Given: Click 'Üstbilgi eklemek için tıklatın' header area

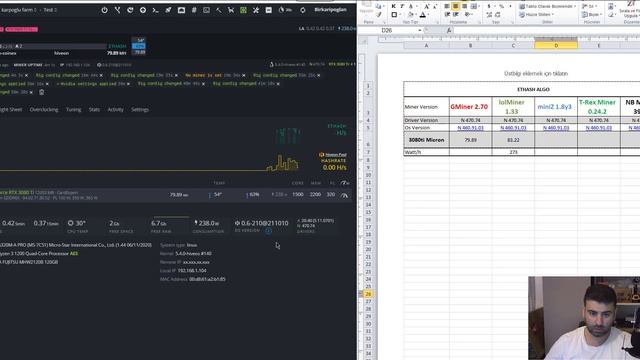Looking at the screenshot, I should (536, 73).
